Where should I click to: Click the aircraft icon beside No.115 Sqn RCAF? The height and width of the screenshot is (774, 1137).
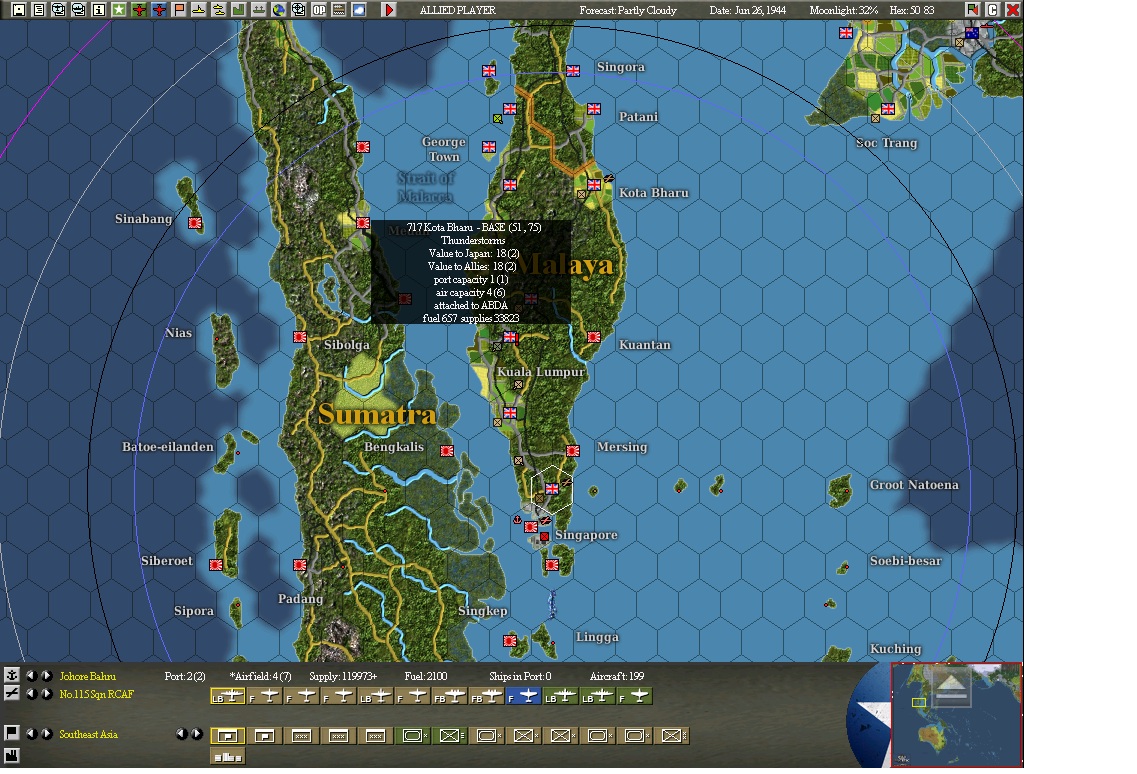click(x=12, y=693)
